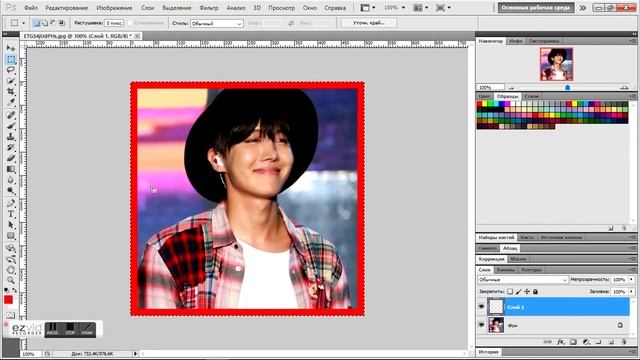640x360 pixels.
Task: Click the red foreground color swatch
Action: [x=8, y=300]
